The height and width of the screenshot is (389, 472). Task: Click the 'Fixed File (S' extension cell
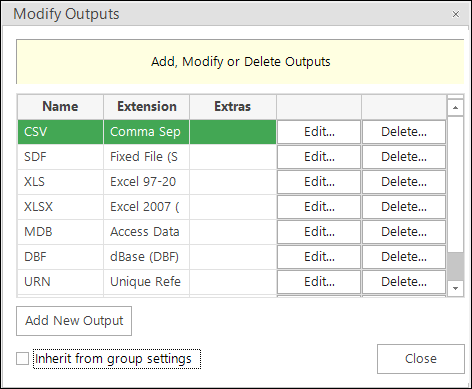coord(147,157)
